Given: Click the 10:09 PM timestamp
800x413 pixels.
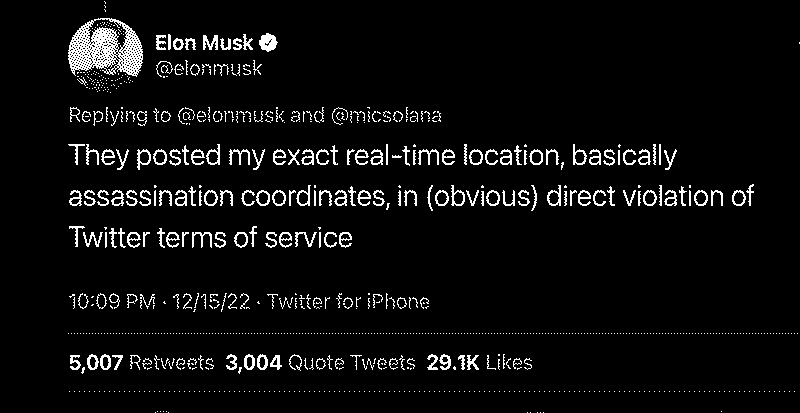Looking at the screenshot, I should pos(112,302).
